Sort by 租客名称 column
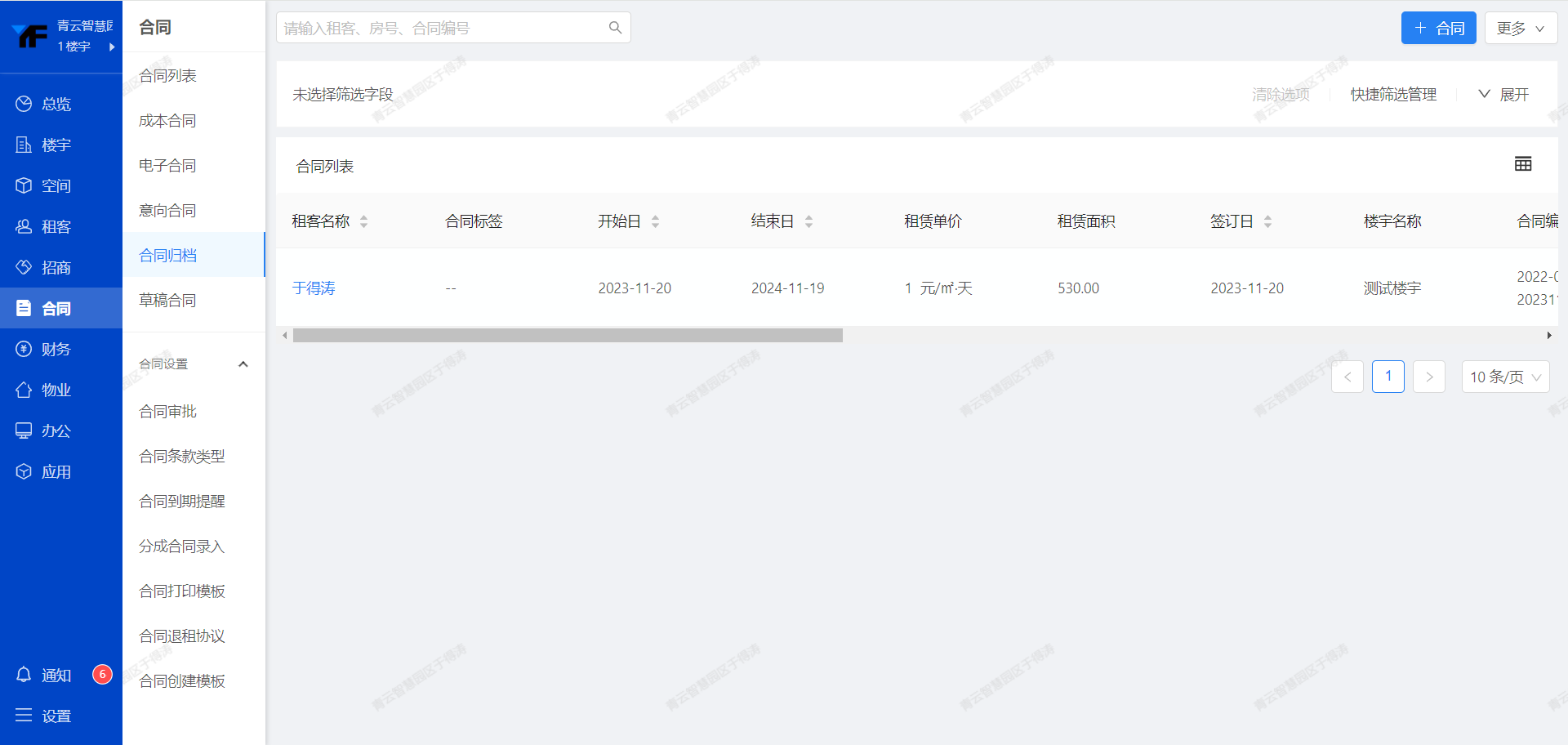Viewport: 1568px width, 745px height. pos(363,221)
